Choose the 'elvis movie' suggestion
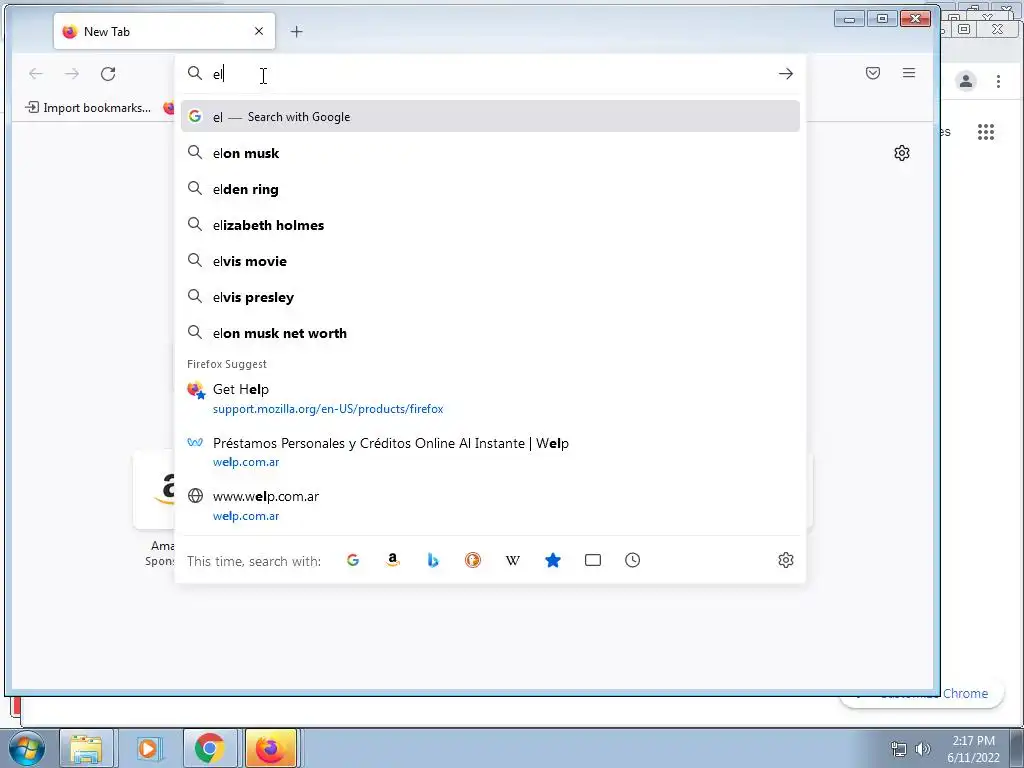This screenshot has width=1024, height=768. [490, 261]
